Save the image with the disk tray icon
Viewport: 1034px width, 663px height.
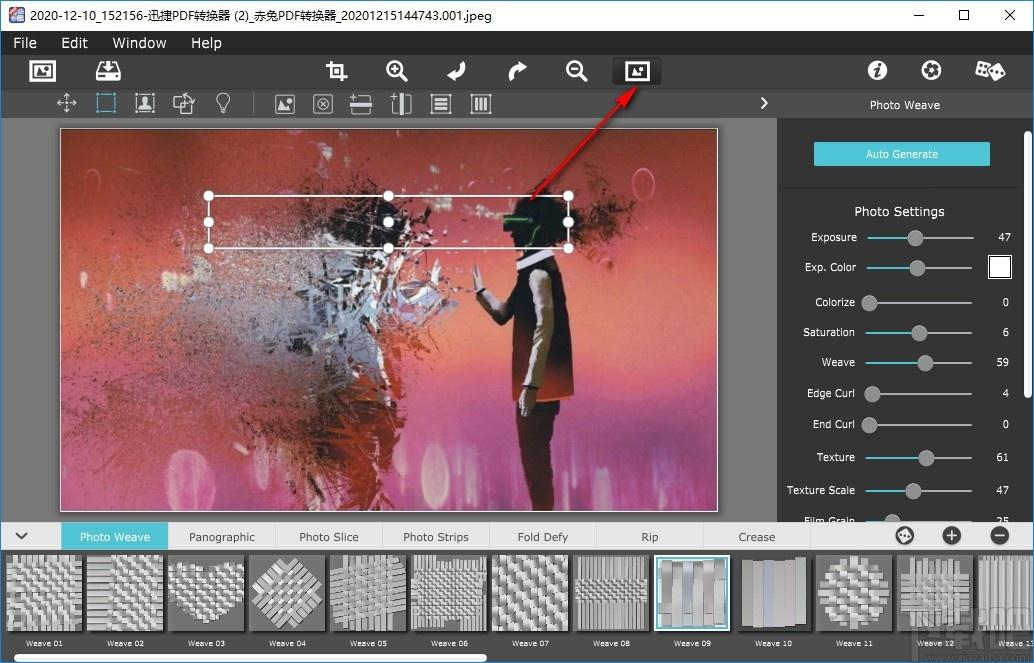[108, 71]
